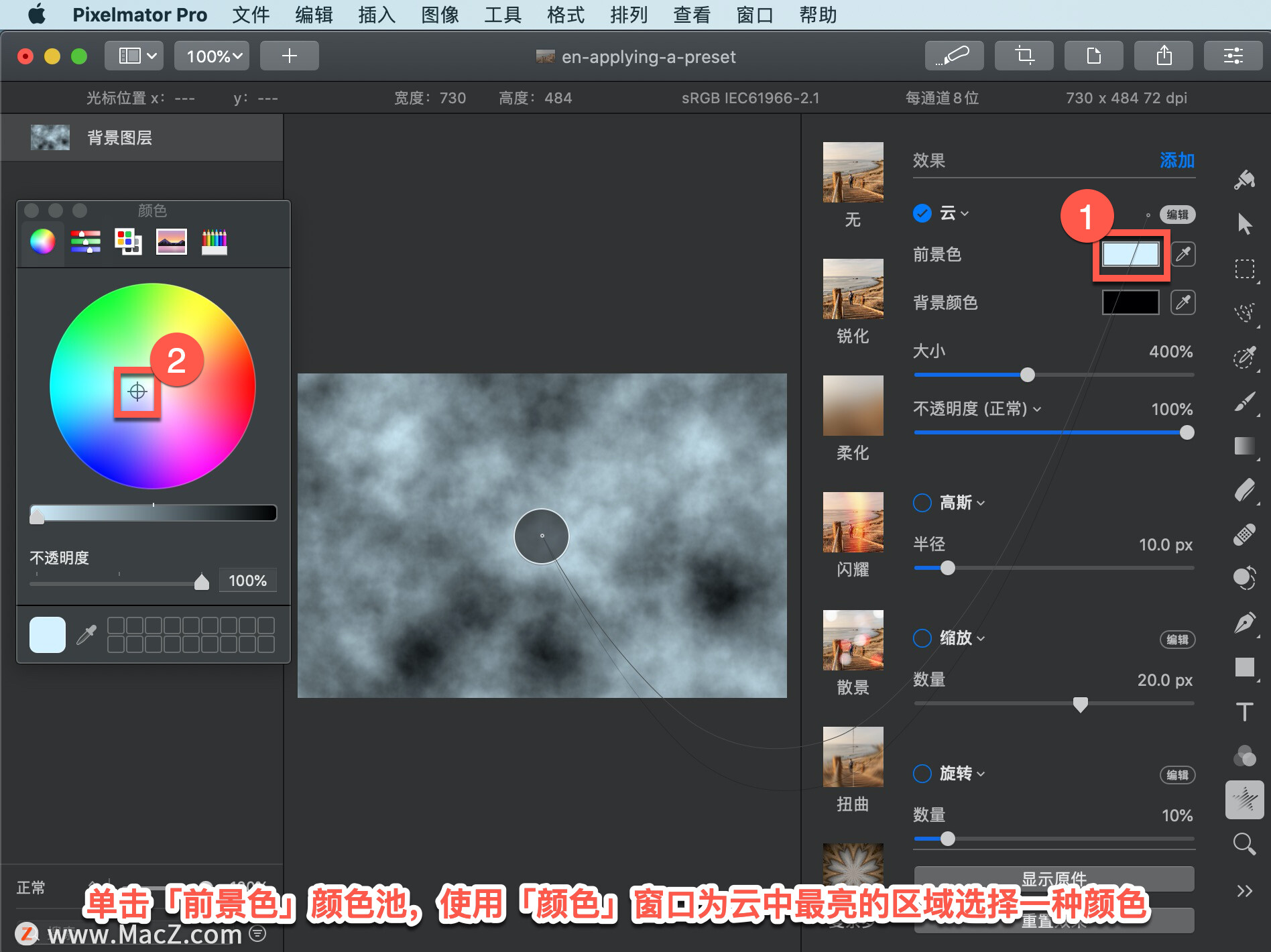Open the plus add-layer button
1271x952 pixels.
290,56
